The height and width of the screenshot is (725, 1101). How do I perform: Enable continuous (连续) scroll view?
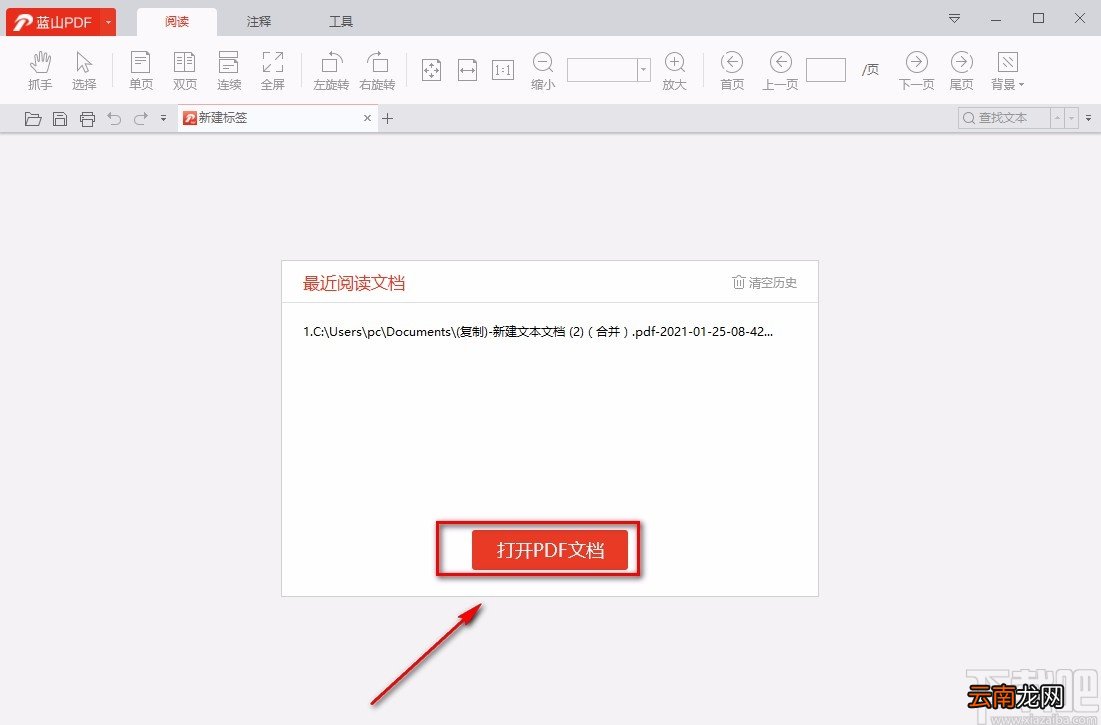229,70
